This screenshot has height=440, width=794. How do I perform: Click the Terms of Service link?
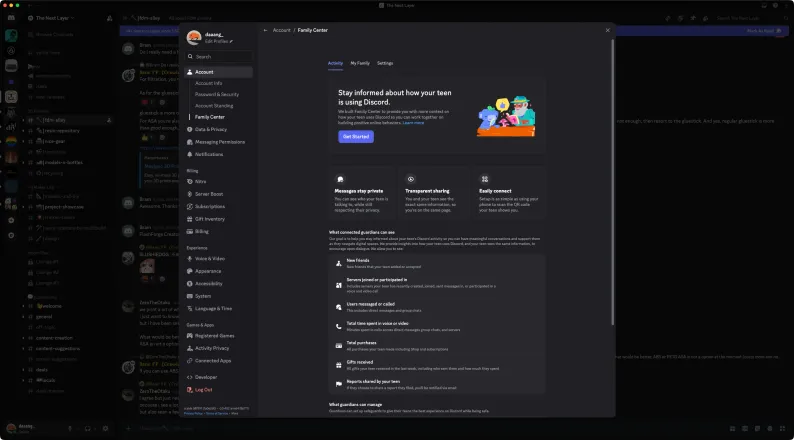tap(217, 414)
